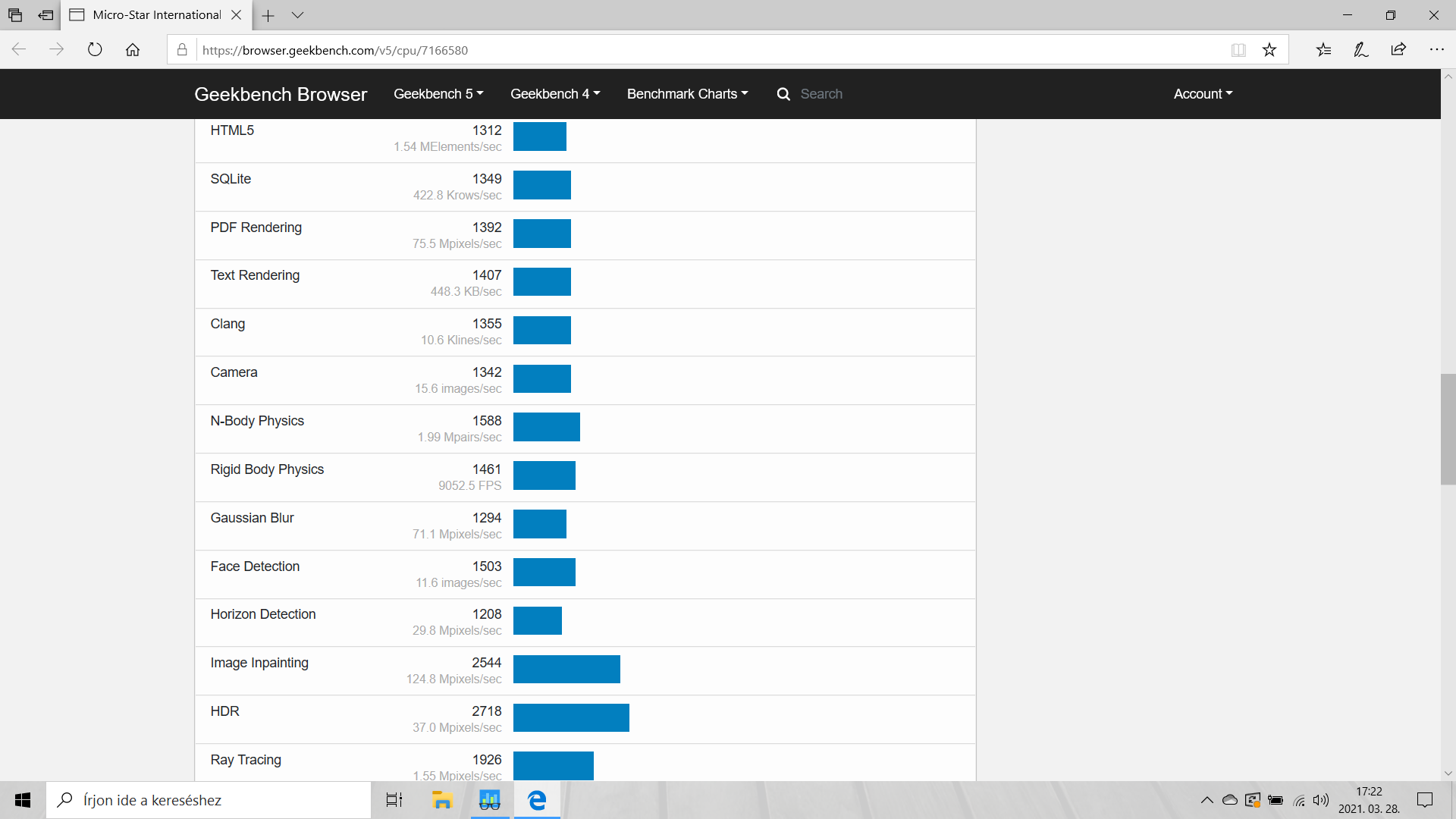Click the add notes pen icon
Viewport: 1456px width, 819px height.
[x=1361, y=50]
